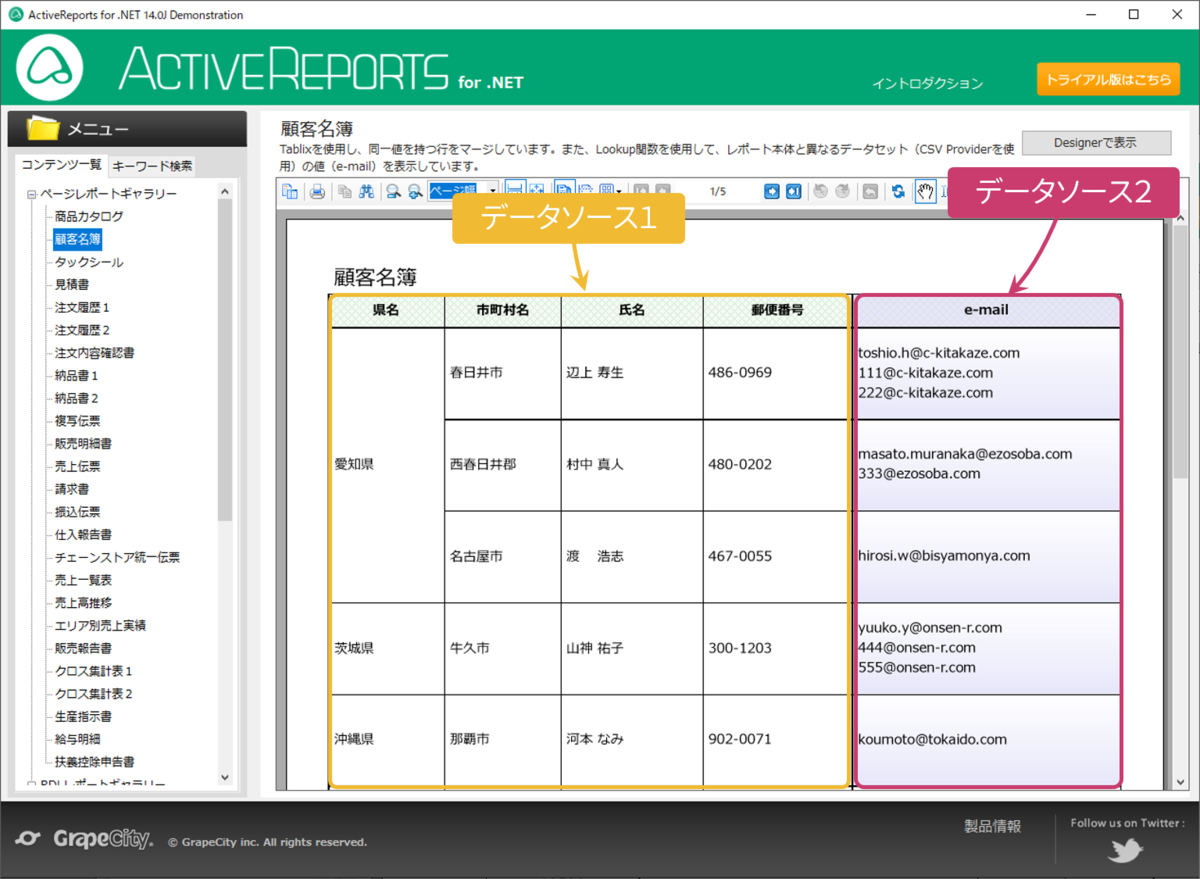
Task: Click the tree scrollbar down arrow
Action: click(x=224, y=777)
